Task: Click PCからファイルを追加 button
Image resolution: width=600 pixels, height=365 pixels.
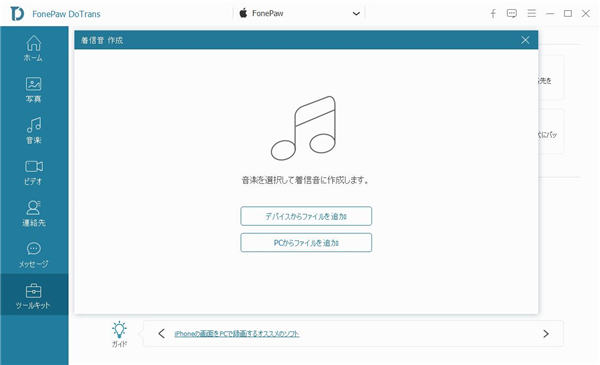Action: (x=306, y=243)
